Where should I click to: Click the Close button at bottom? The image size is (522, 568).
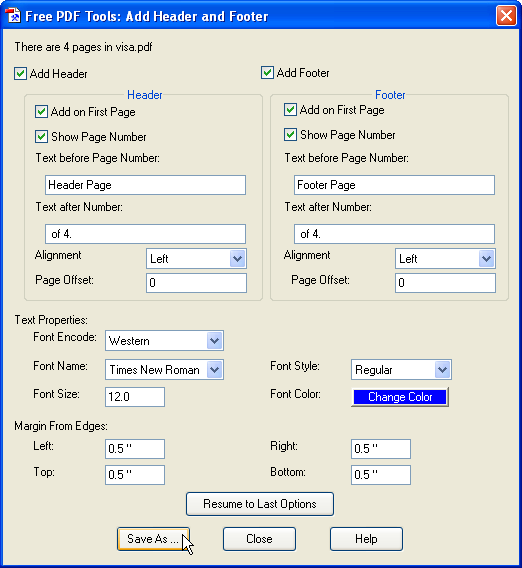coord(259,539)
